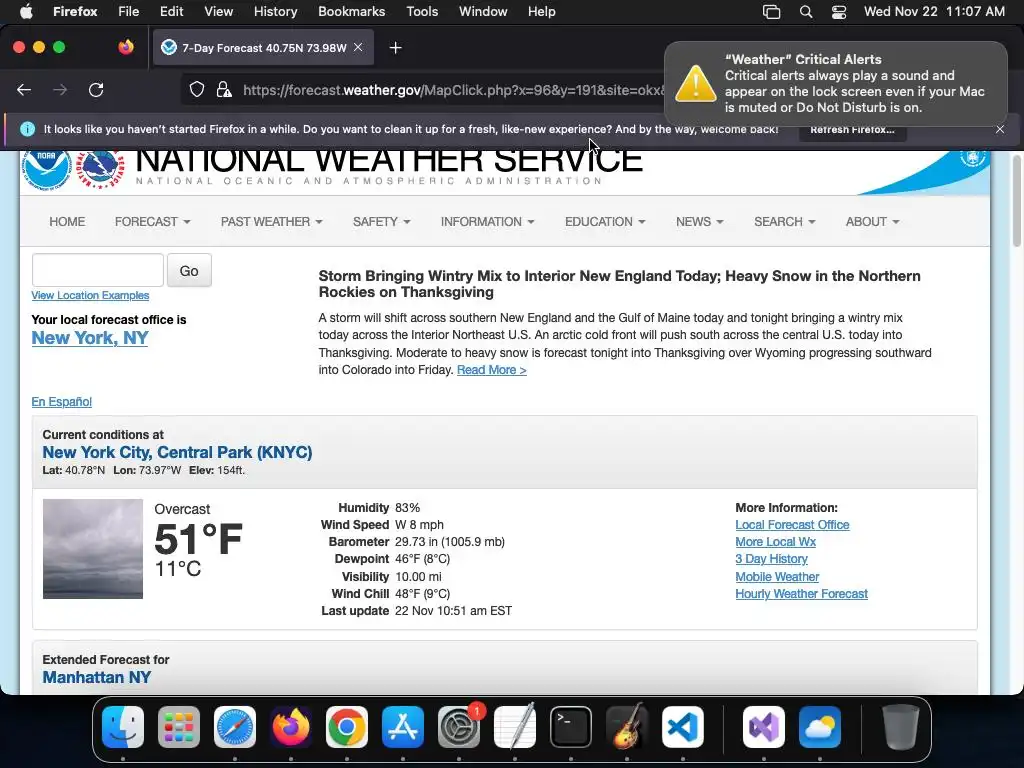
Task: Open System Settings with notification badge
Action: 459,727
